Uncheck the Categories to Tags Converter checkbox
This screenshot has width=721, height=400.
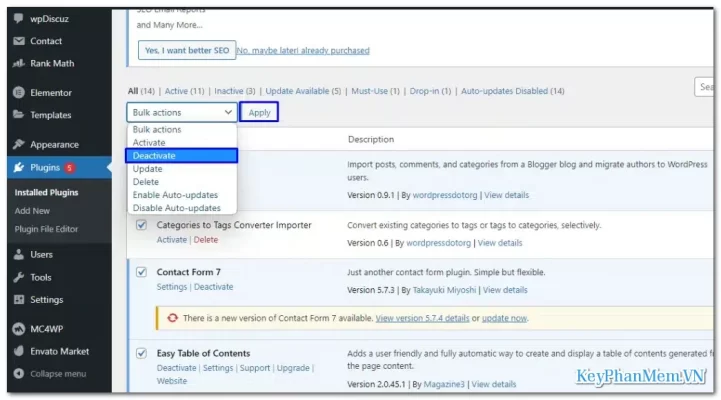[x=141, y=225]
